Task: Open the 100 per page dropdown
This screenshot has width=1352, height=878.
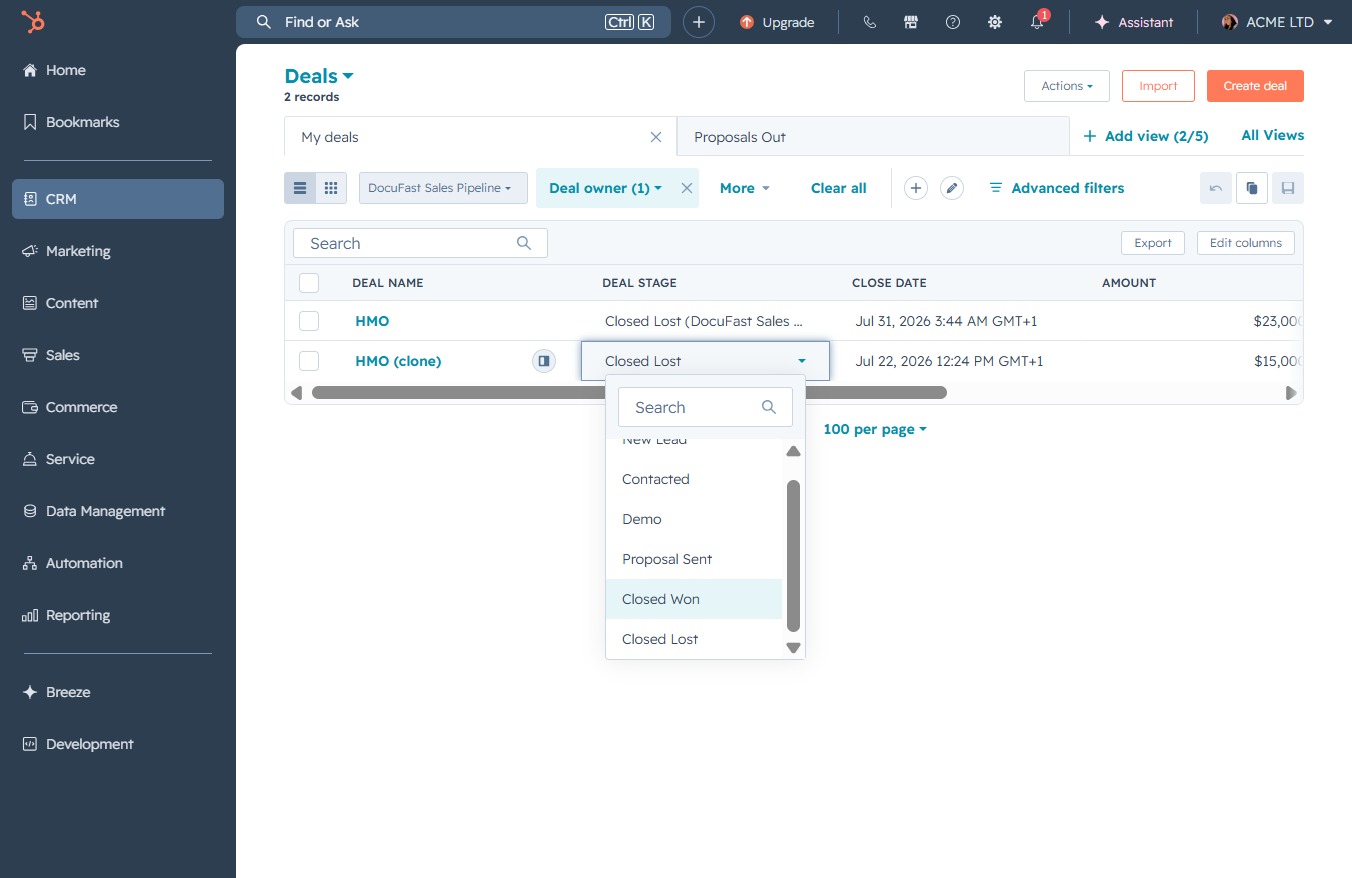Action: coord(875,429)
